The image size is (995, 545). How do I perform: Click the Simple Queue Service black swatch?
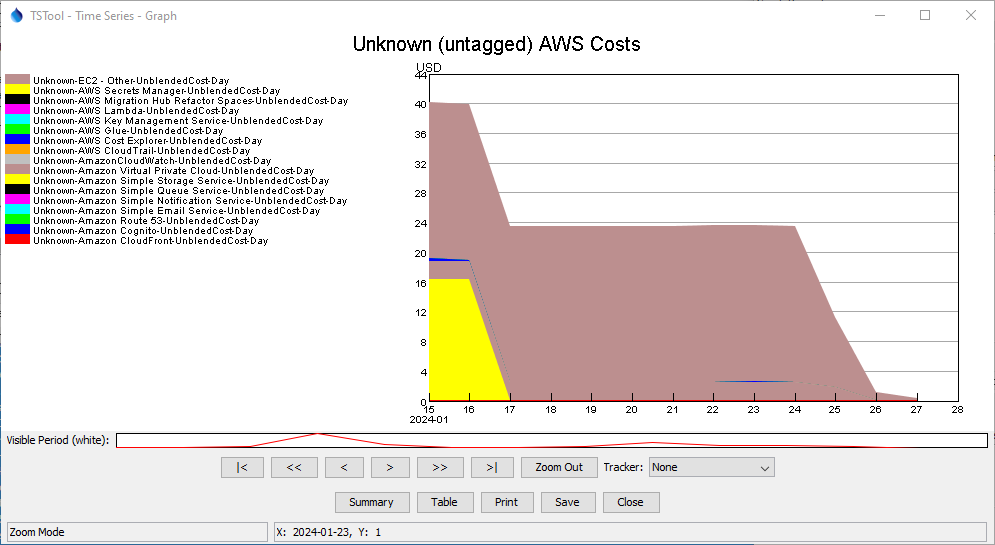click(18, 190)
